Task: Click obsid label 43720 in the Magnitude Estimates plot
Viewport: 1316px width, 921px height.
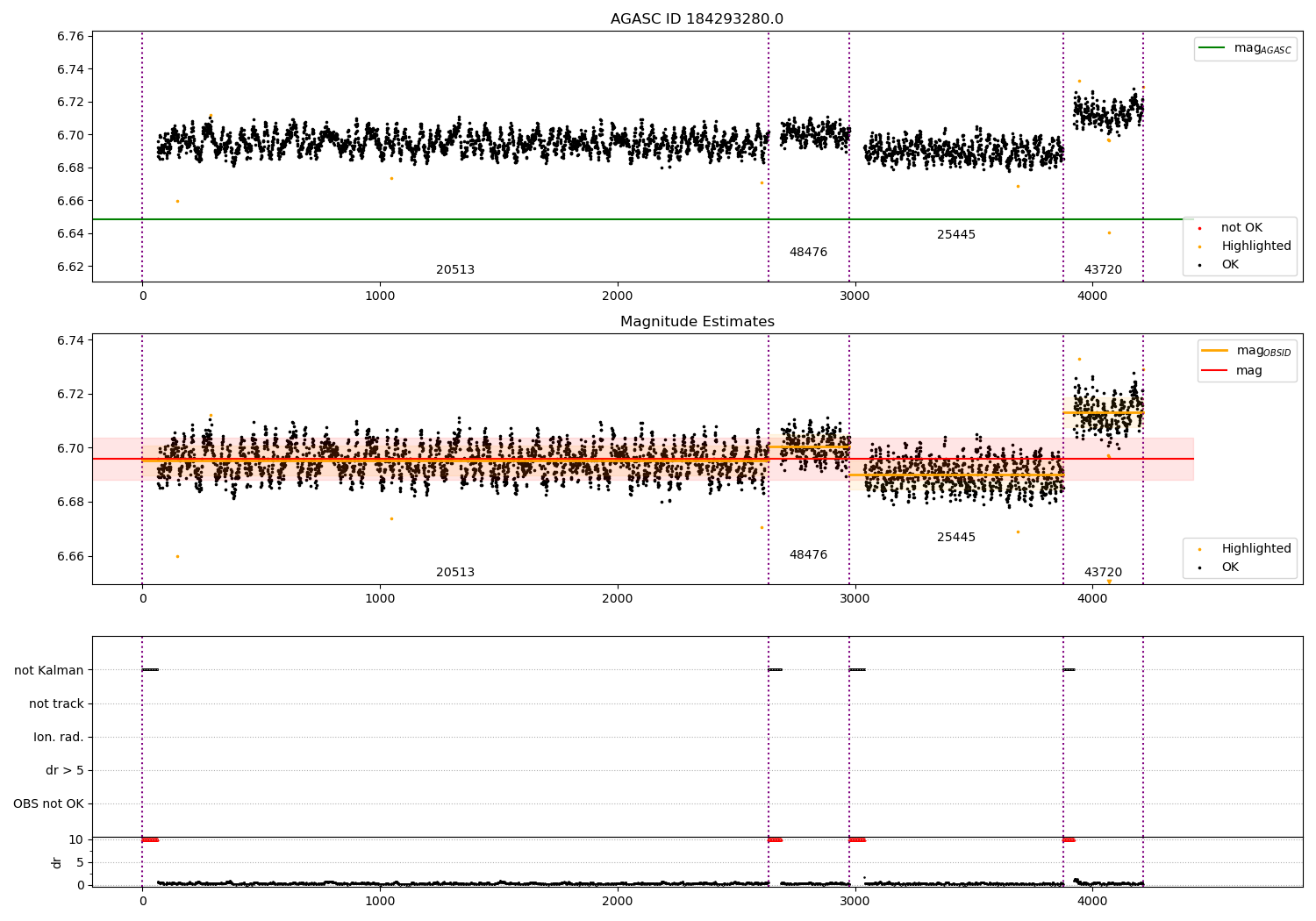Action: 1103,573
